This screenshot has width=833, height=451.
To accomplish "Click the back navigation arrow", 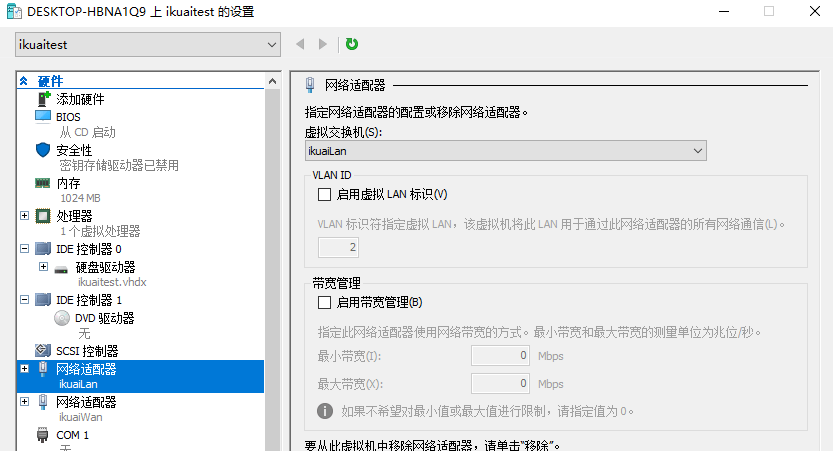I will pyautogui.click(x=300, y=44).
